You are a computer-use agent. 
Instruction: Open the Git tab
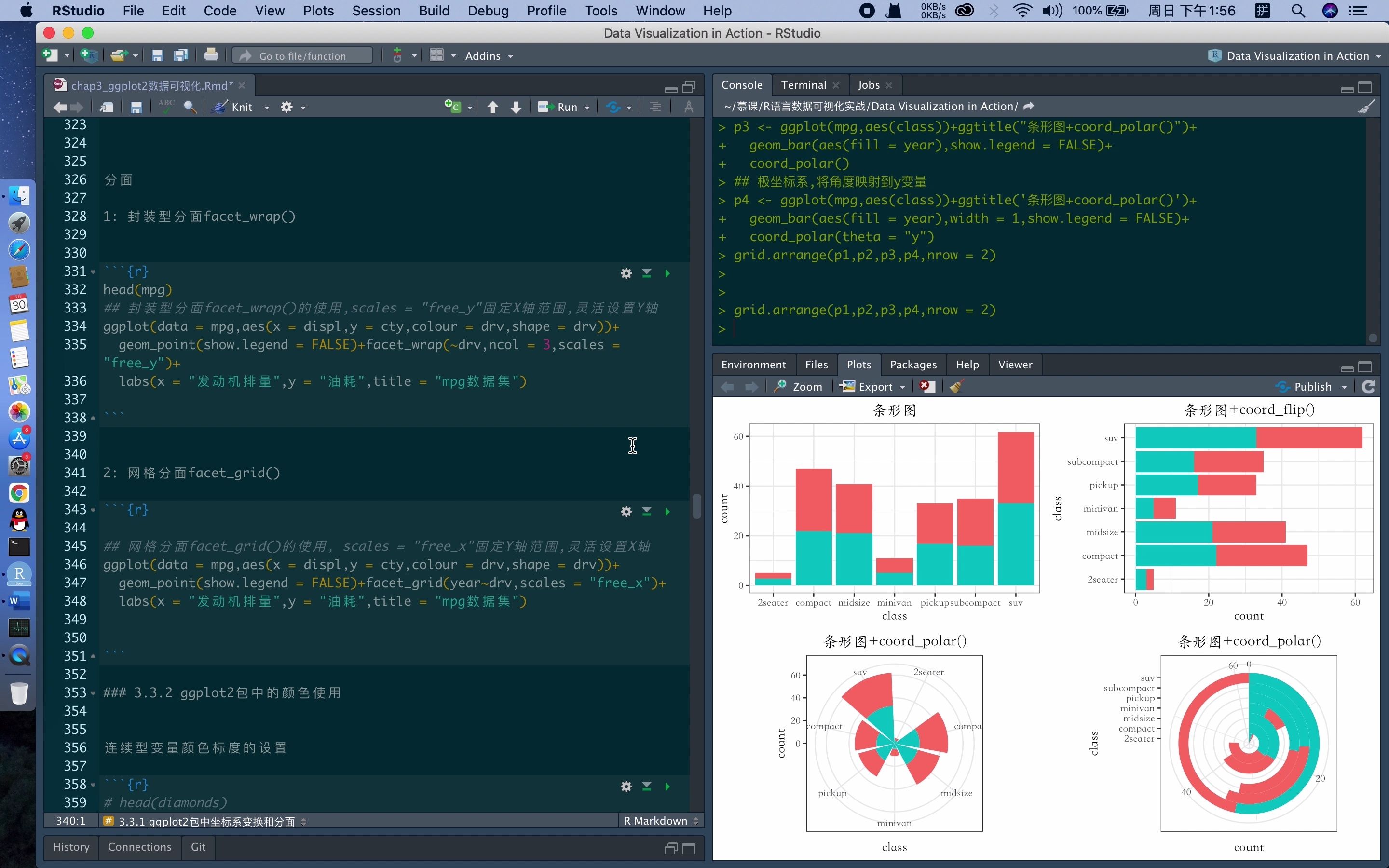pyautogui.click(x=198, y=847)
